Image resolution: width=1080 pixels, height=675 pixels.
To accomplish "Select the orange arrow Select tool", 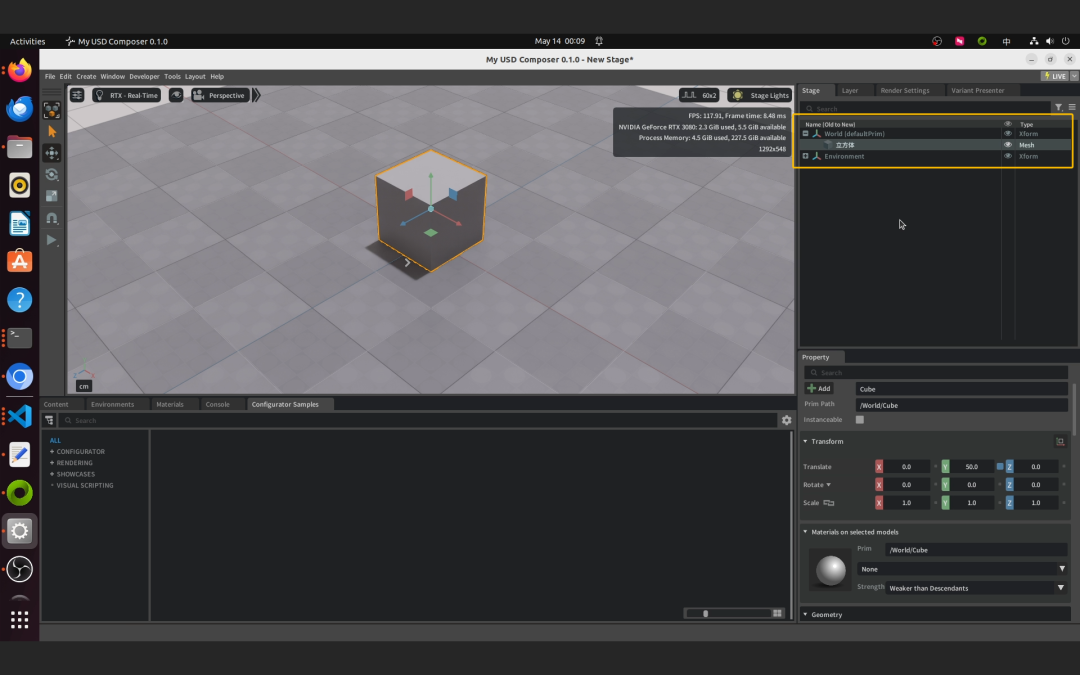I will pos(52,132).
